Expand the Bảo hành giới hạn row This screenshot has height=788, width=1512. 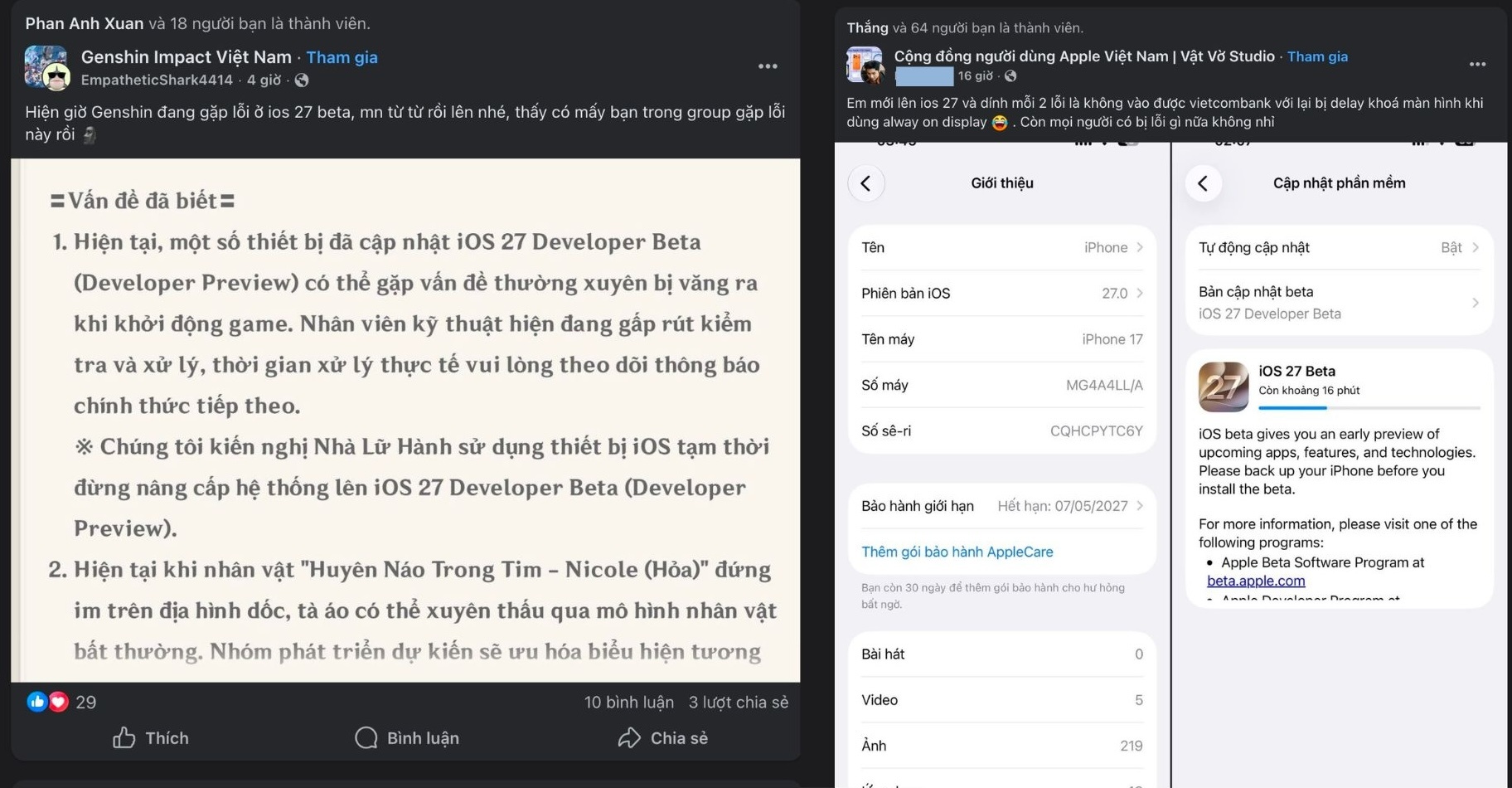click(x=1002, y=506)
